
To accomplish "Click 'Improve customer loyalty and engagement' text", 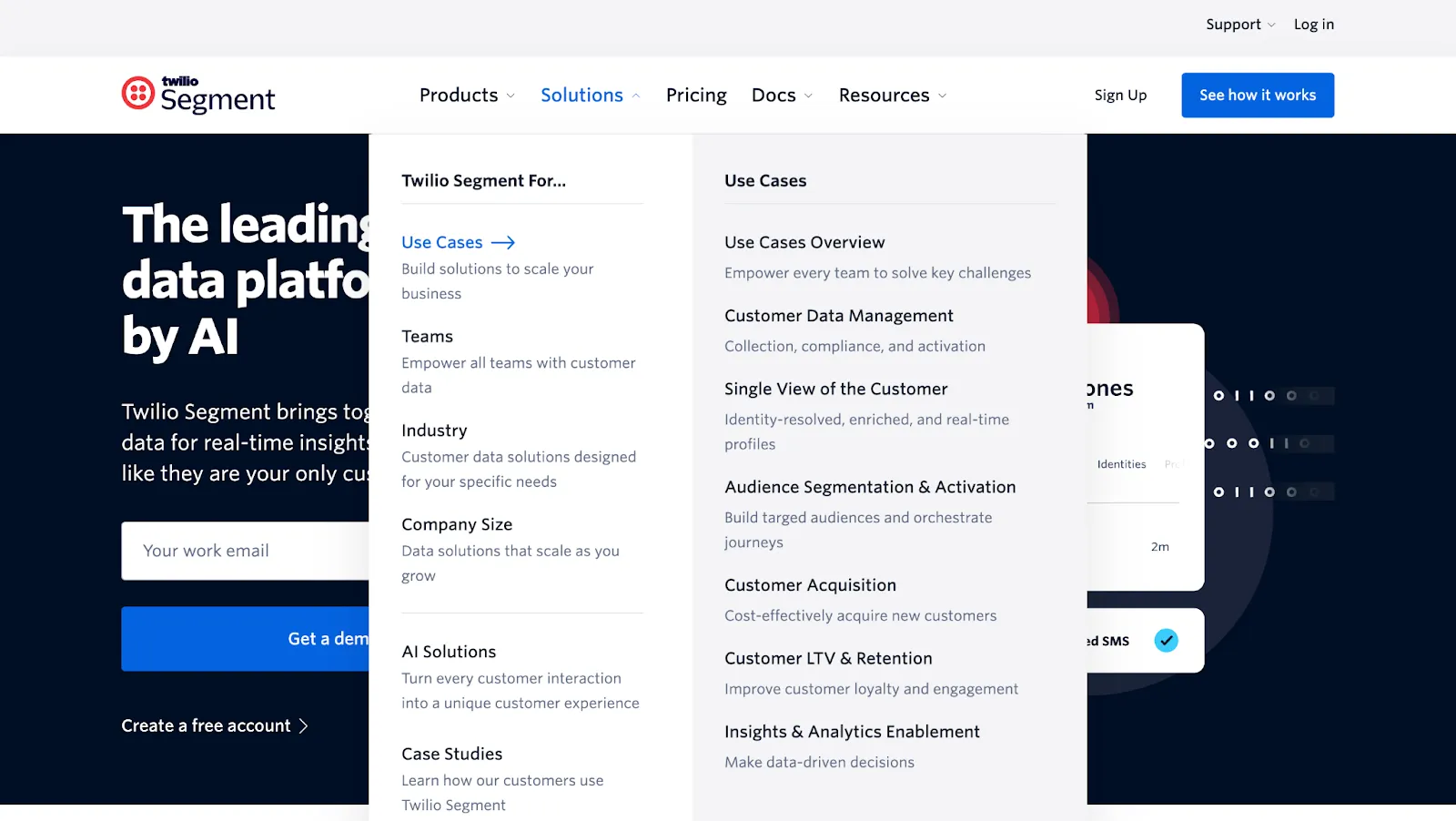I will point(871,689).
